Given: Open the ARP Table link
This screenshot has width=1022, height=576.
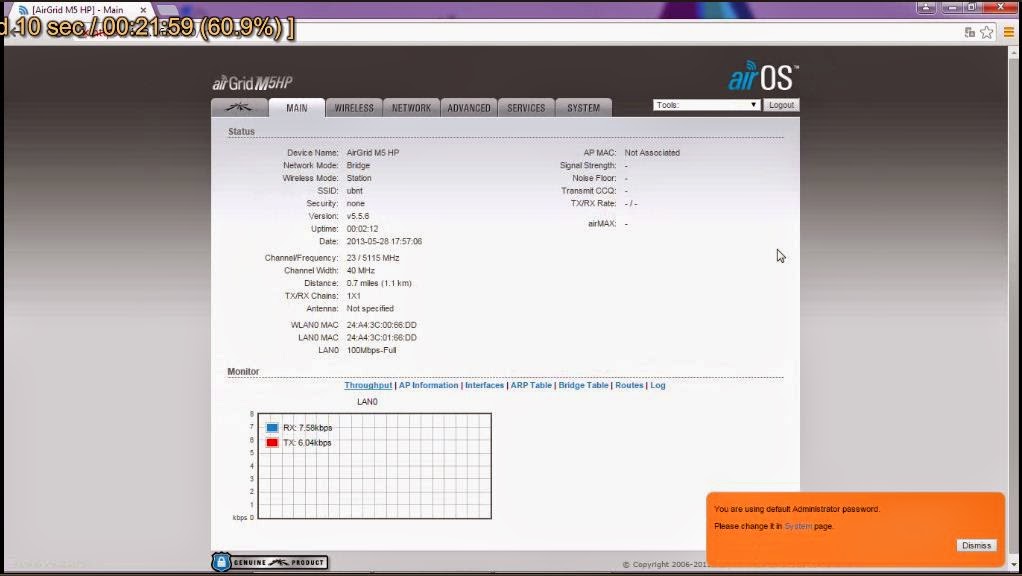Looking at the screenshot, I should coord(531,385).
